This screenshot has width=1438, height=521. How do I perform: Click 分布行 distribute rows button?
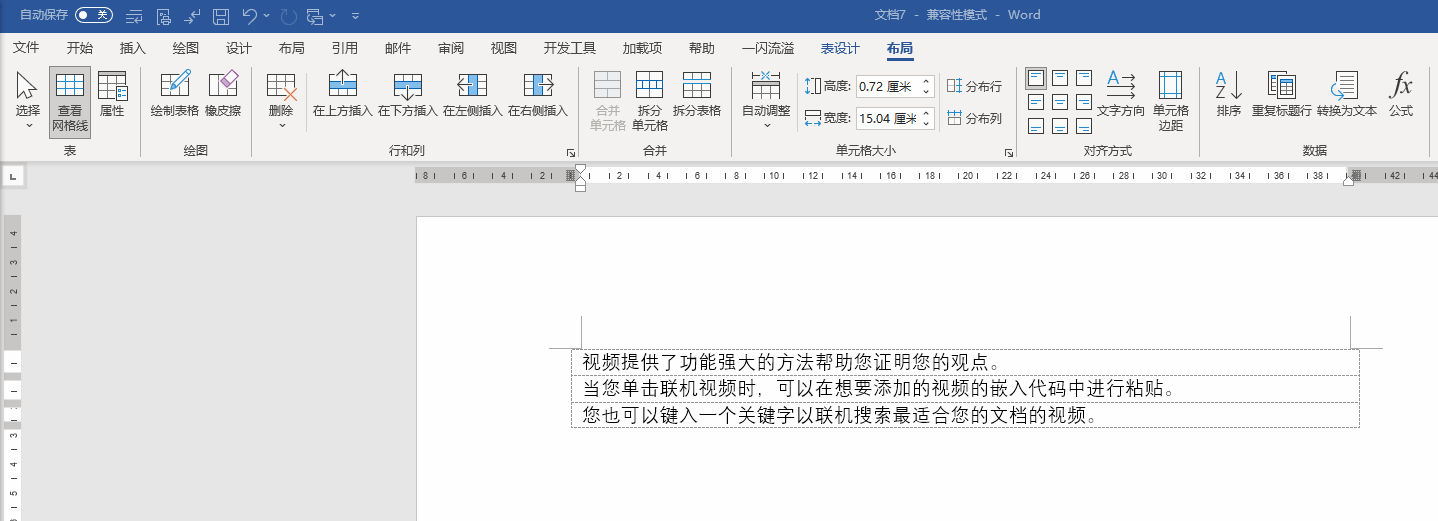pyautogui.click(x=975, y=87)
